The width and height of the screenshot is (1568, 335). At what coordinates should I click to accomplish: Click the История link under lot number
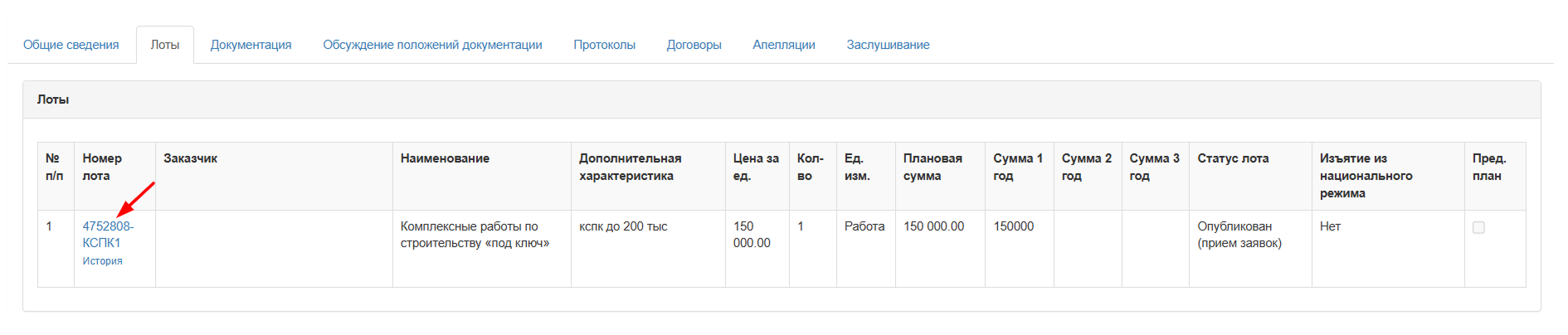[x=102, y=261]
